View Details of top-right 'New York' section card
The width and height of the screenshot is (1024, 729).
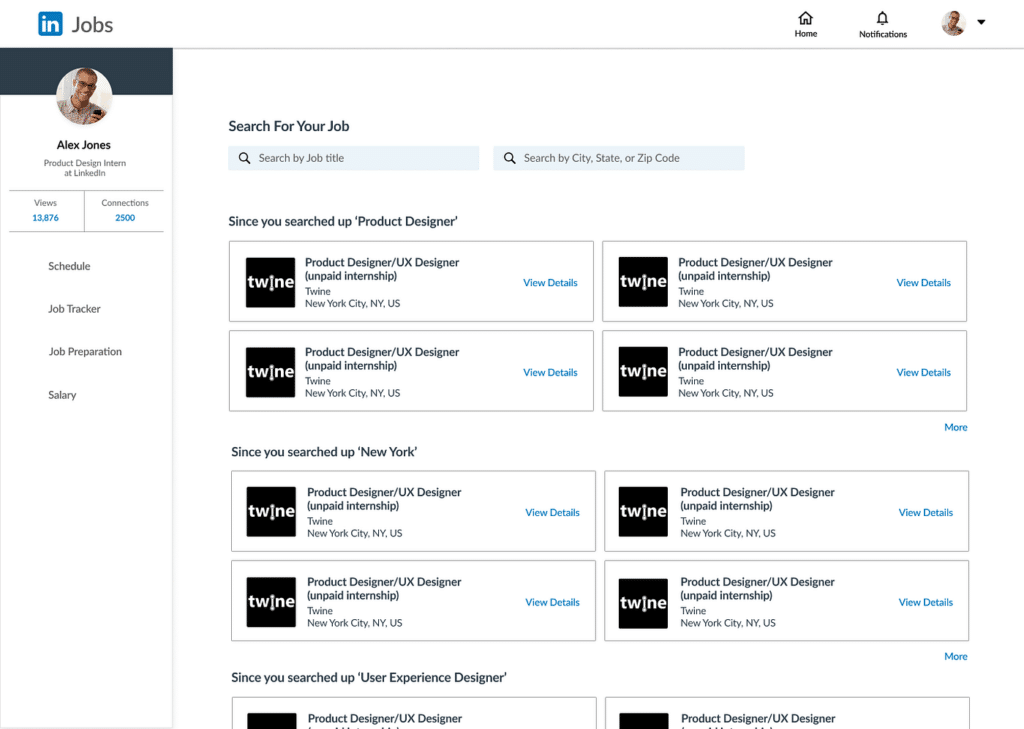click(x=925, y=513)
